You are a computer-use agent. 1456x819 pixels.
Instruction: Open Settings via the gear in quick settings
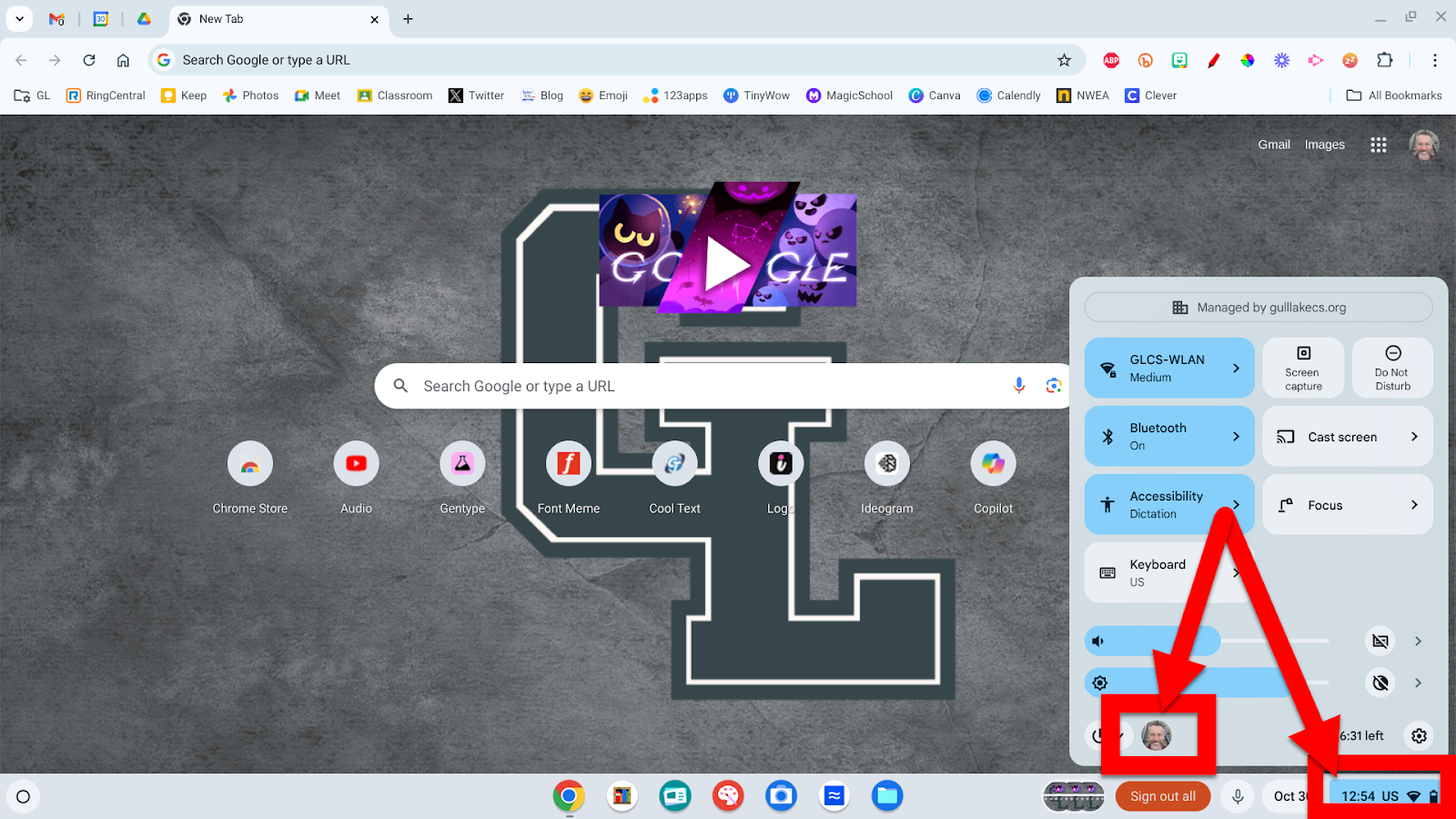[1419, 735]
